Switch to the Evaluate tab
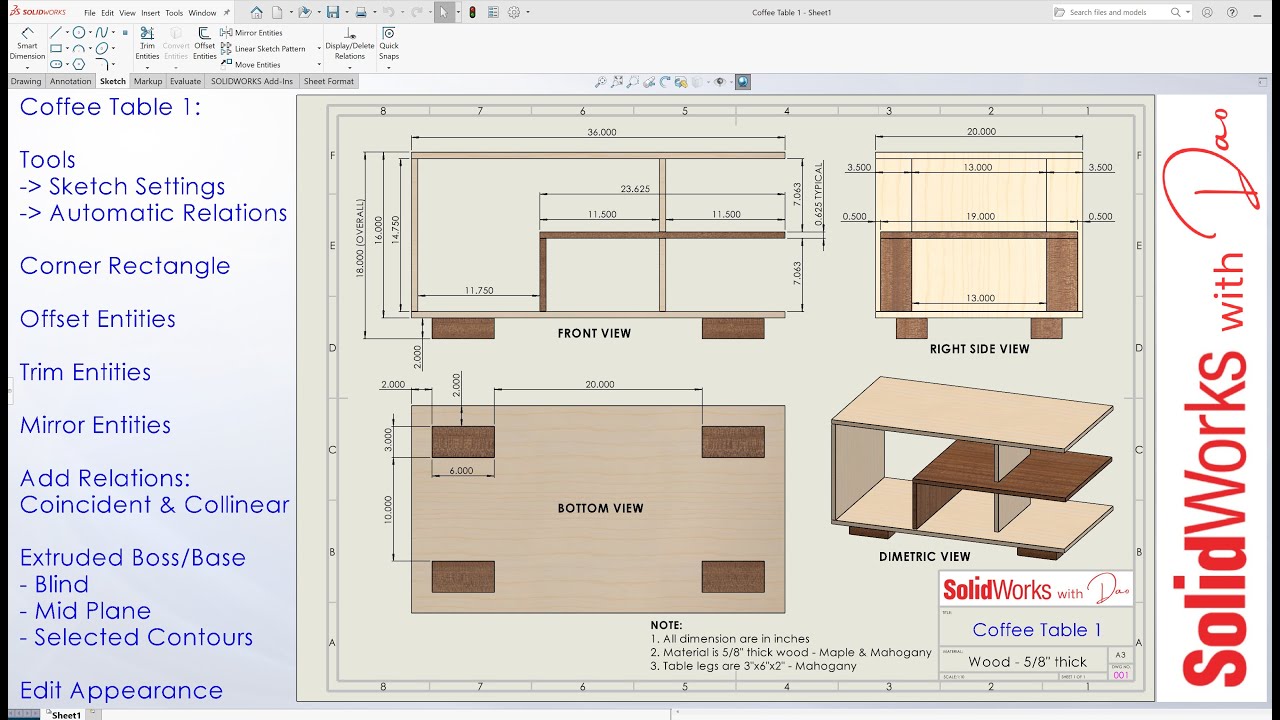The height and width of the screenshot is (720, 1280). [x=185, y=81]
